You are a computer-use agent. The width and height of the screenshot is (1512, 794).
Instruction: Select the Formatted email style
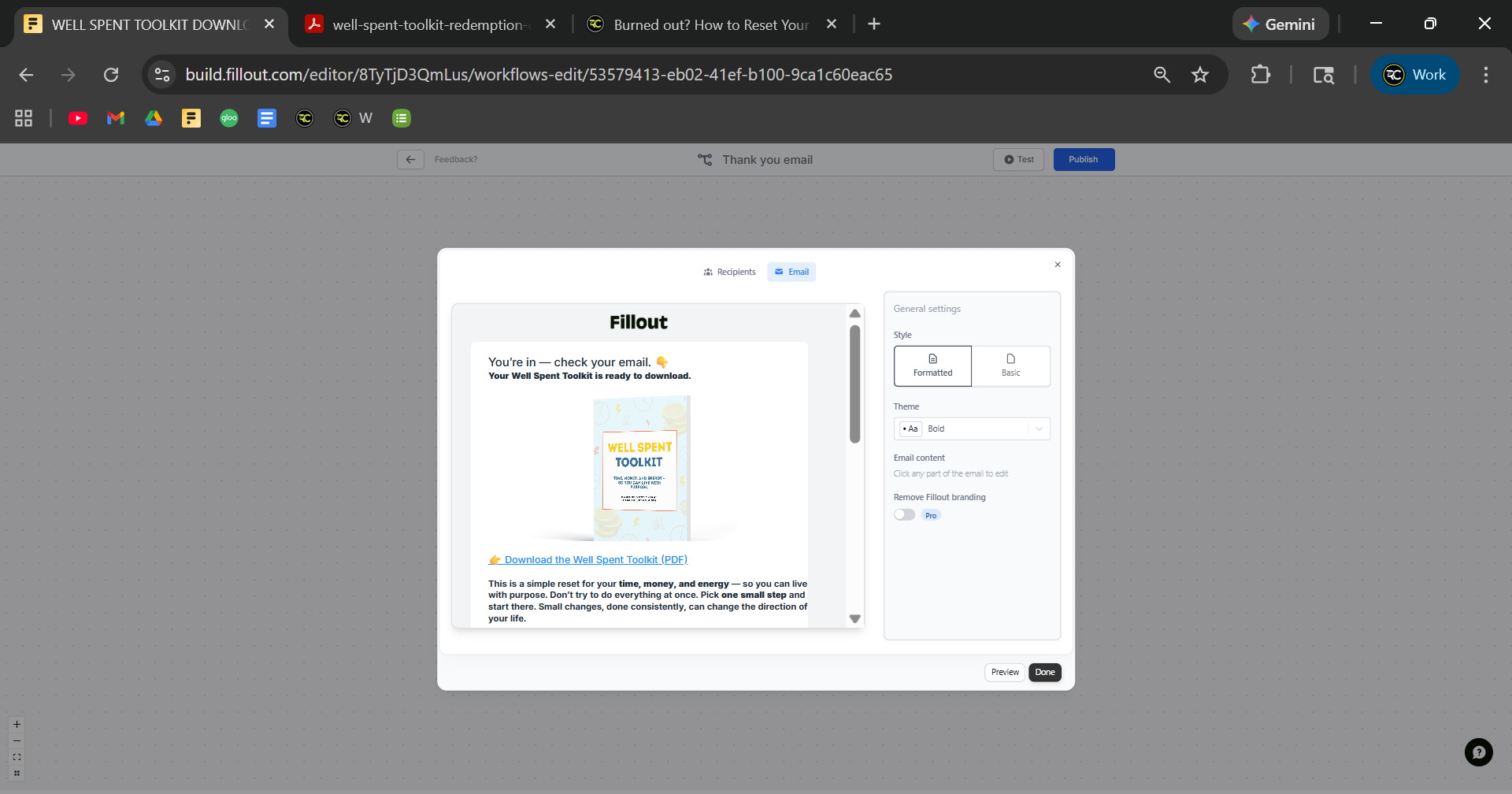[x=932, y=365]
